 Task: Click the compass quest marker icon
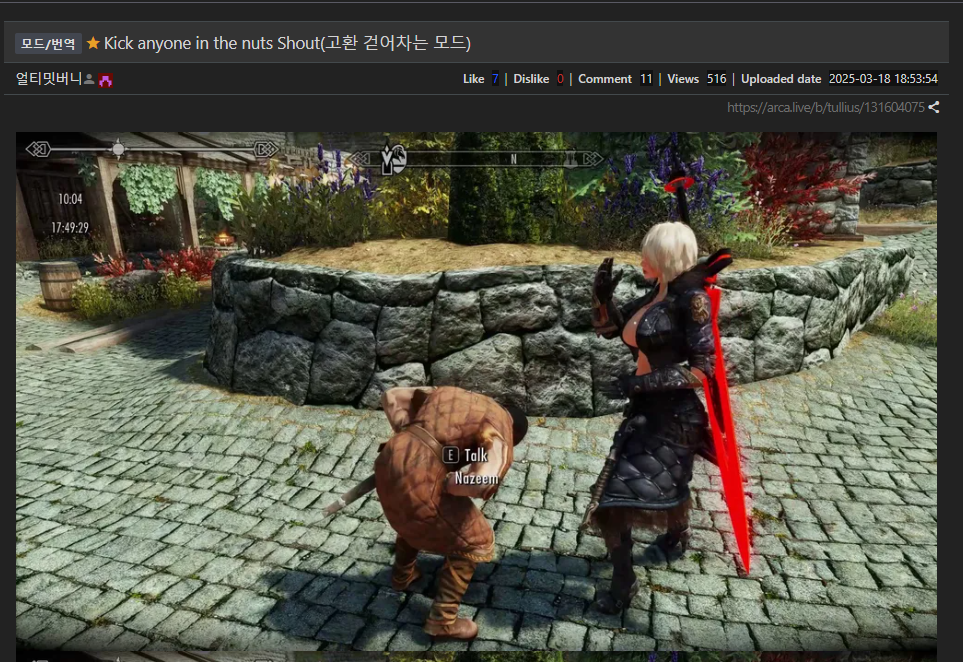pos(393,158)
